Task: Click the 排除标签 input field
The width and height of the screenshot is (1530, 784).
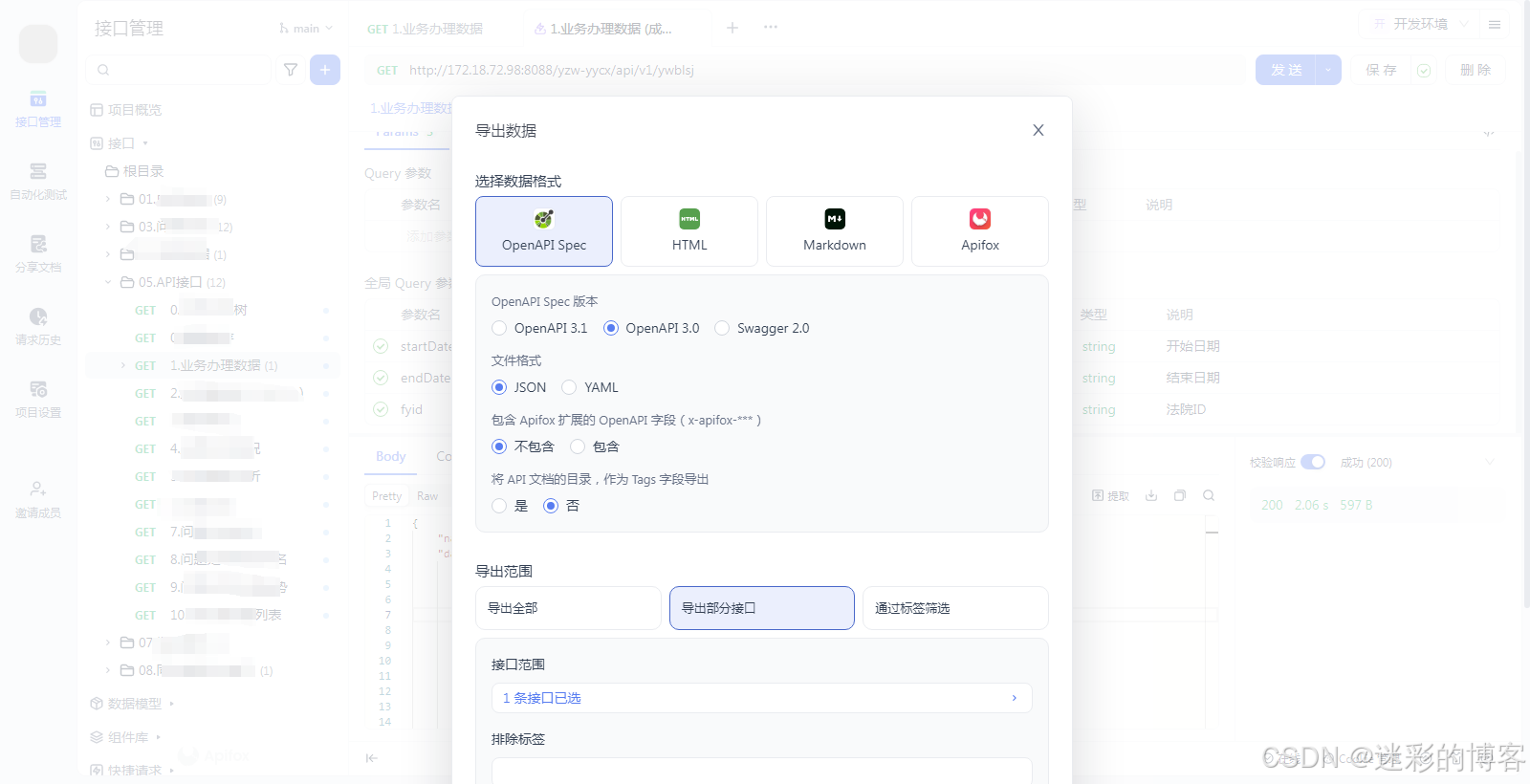Action: (762, 771)
